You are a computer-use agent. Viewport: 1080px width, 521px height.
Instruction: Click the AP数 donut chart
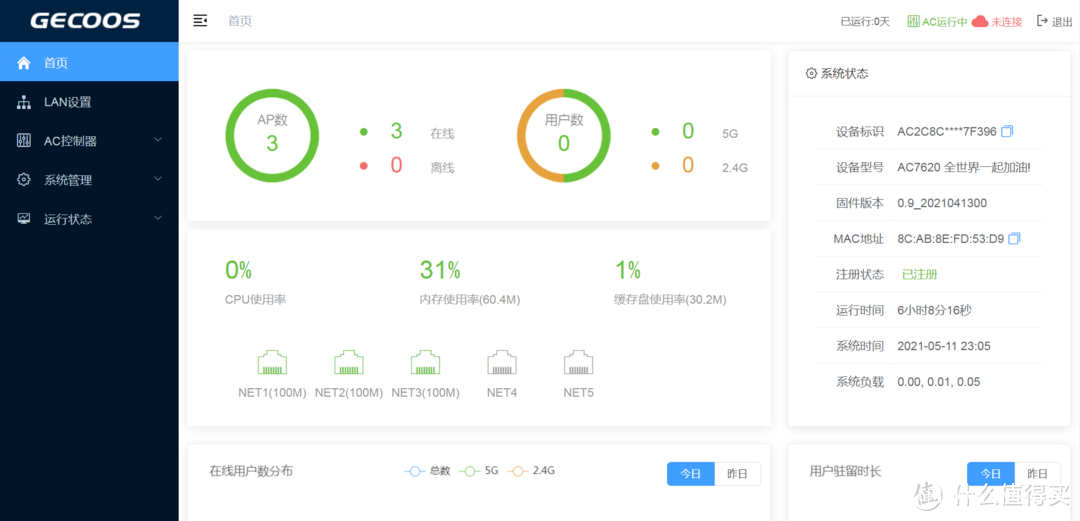click(272, 136)
